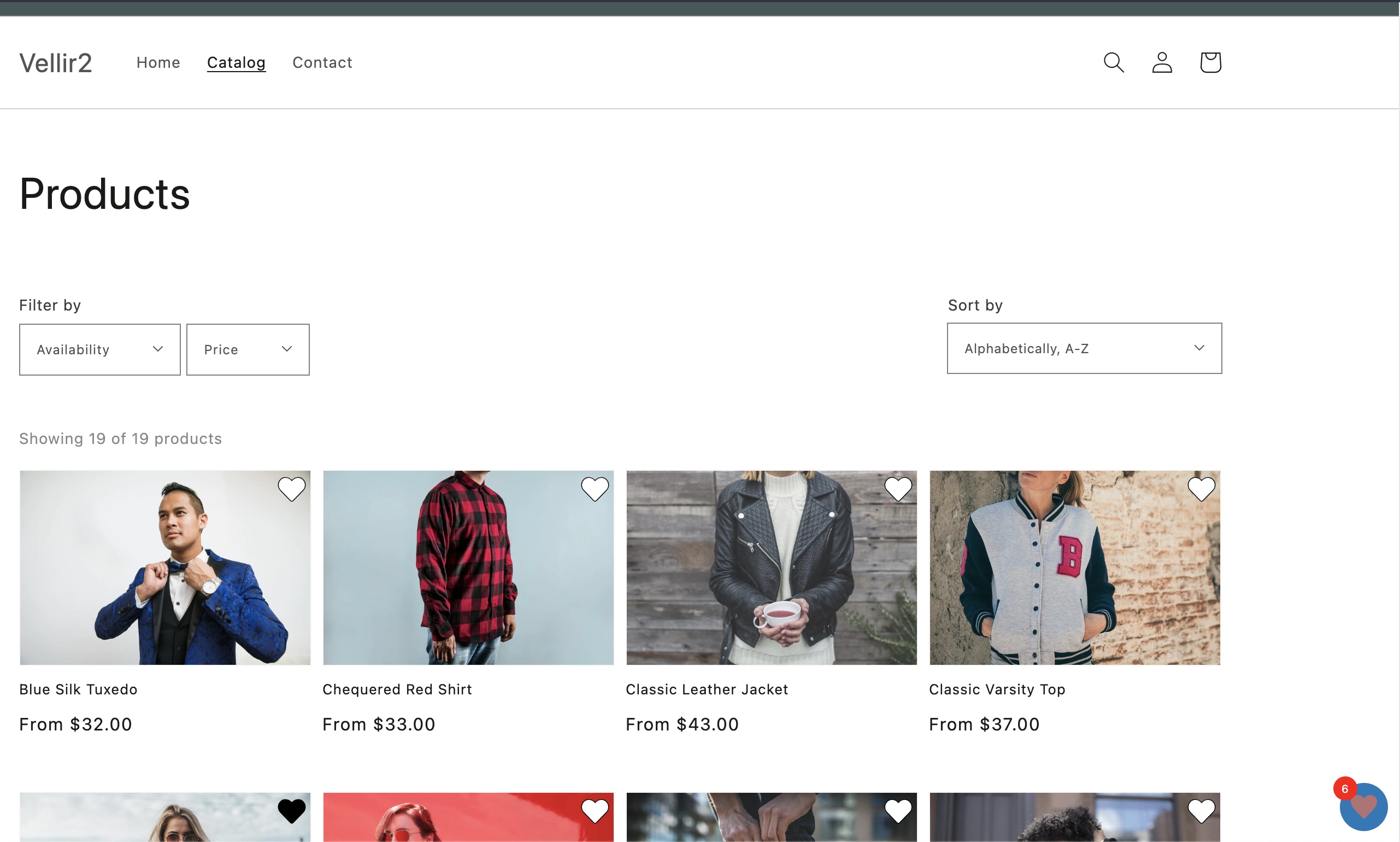The height and width of the screenshot is (842, 1400).
Task: Open the search magnifier icon
Action: point(1113,62)
